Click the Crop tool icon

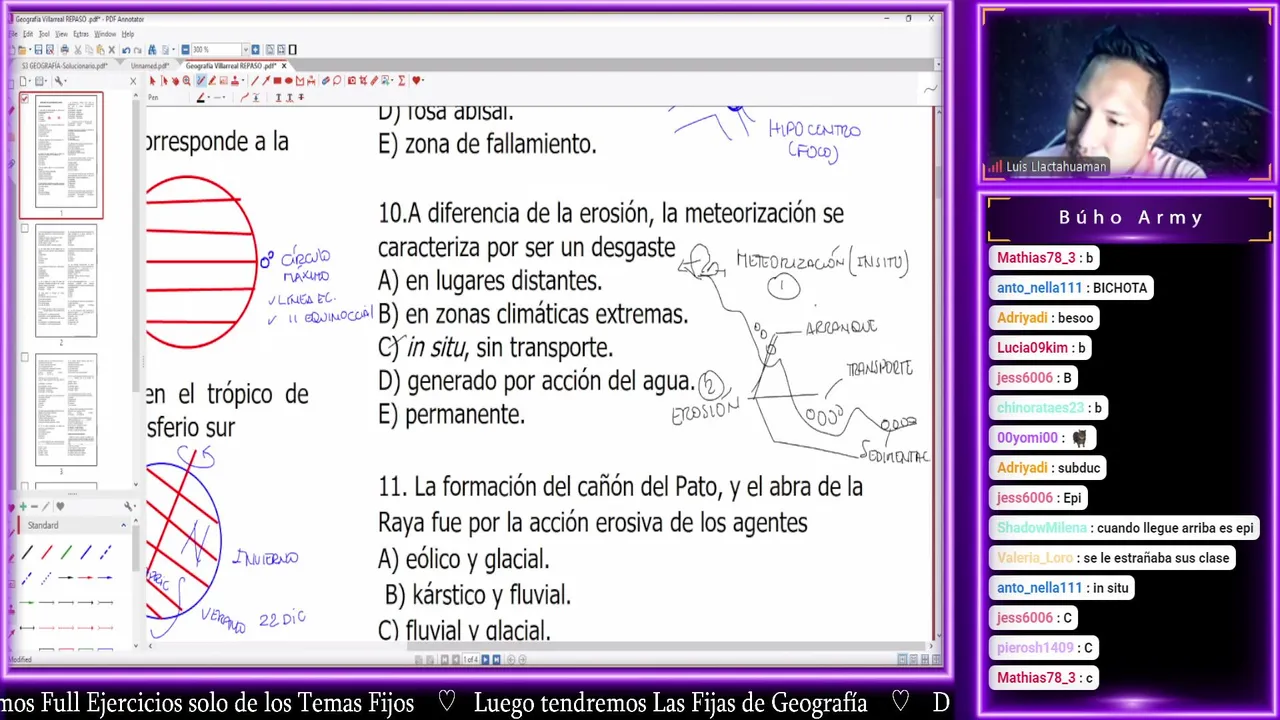coord(363,81)
